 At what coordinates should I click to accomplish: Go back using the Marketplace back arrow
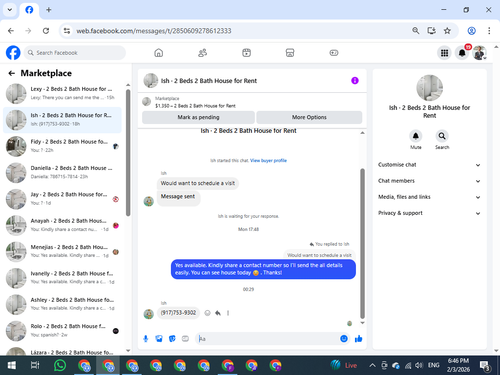12,73
